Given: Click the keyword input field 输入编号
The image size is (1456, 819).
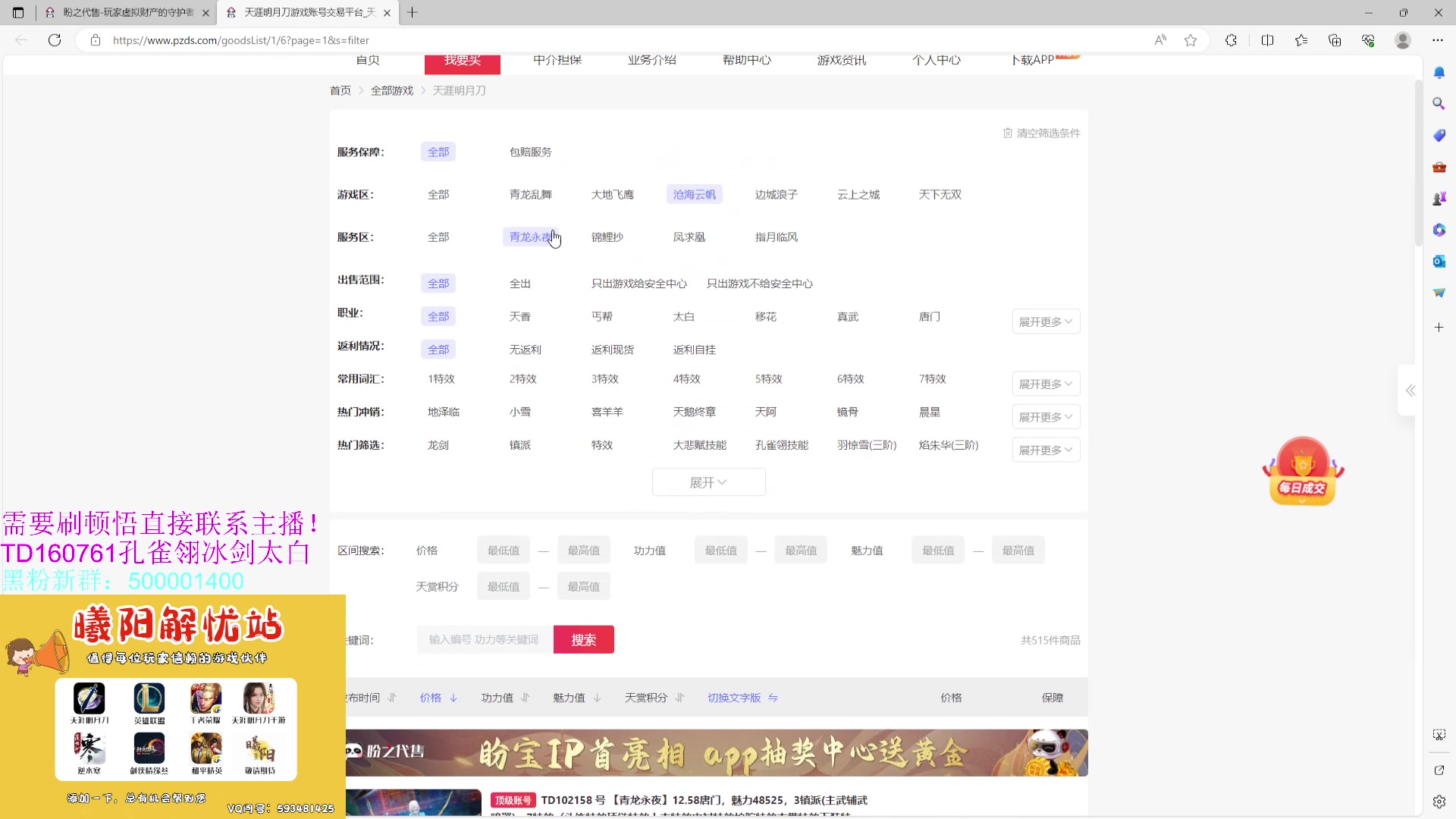Looking at the screenshot, I should point(483,639).
